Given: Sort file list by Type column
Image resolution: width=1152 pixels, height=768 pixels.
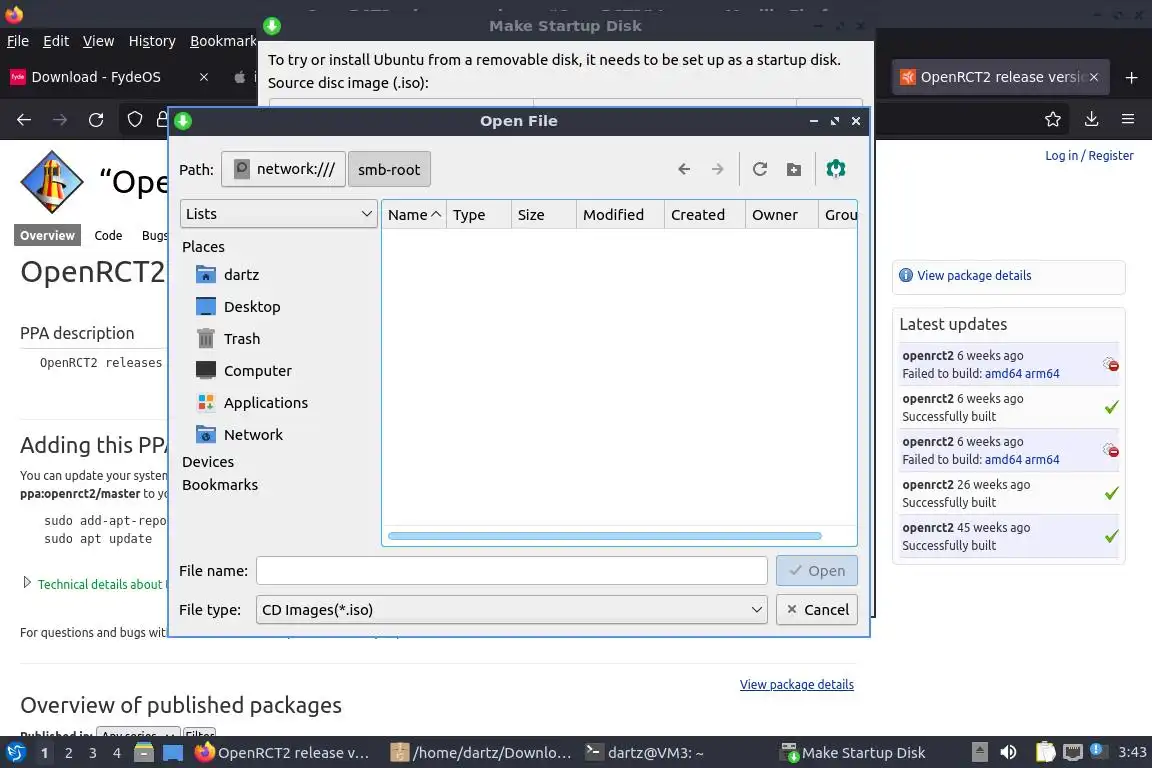Looking at the screenshot, I should point(478,215).
